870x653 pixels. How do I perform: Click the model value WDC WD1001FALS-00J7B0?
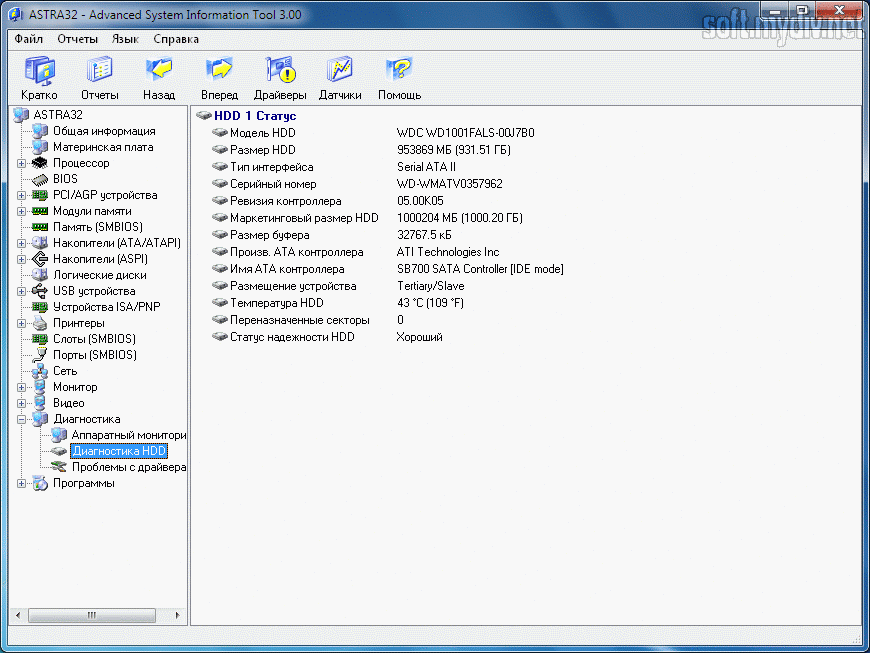(x=466, y=133)
